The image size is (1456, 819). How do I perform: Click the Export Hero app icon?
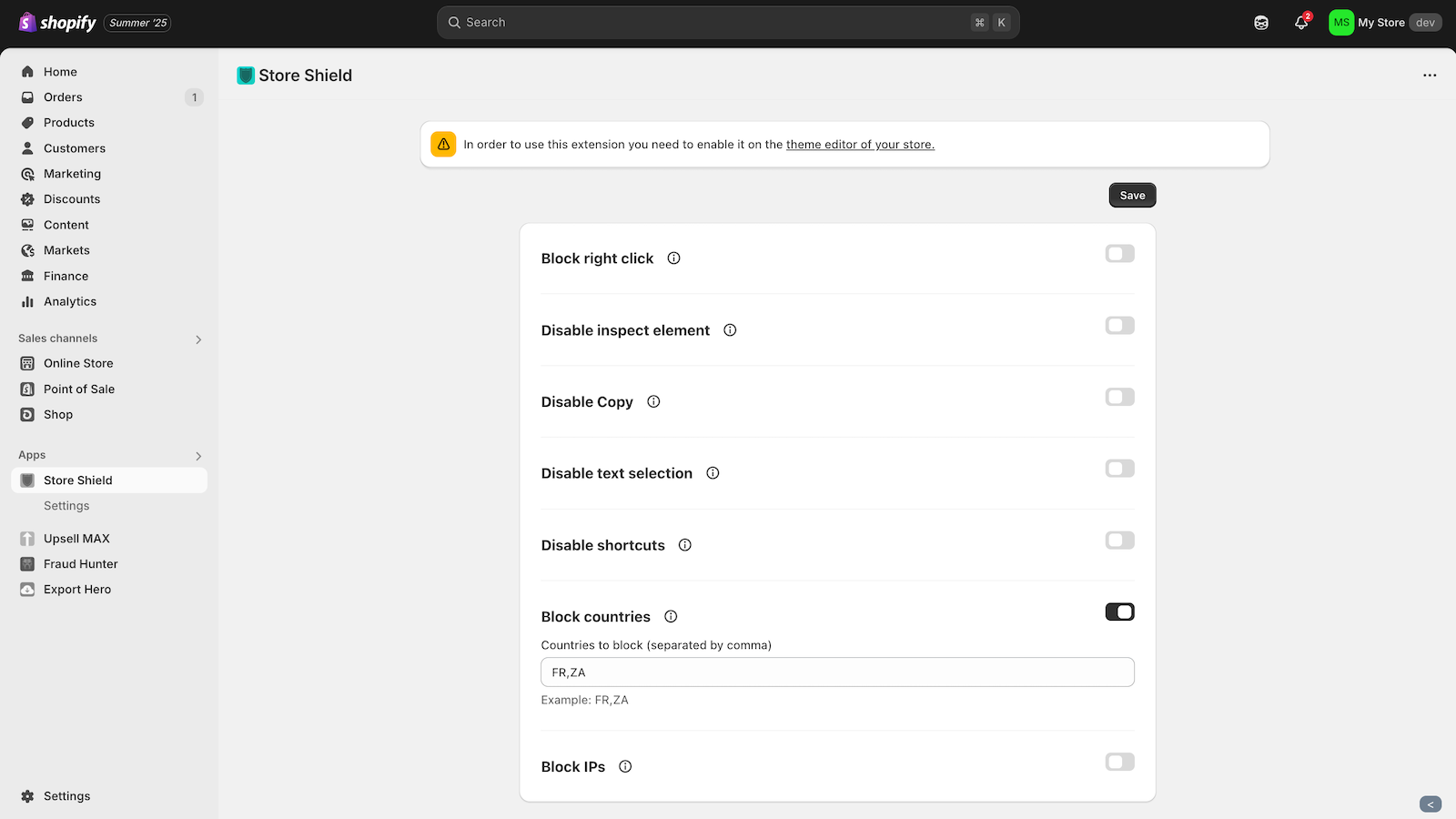pyautogui.click(x=27, y=590)
